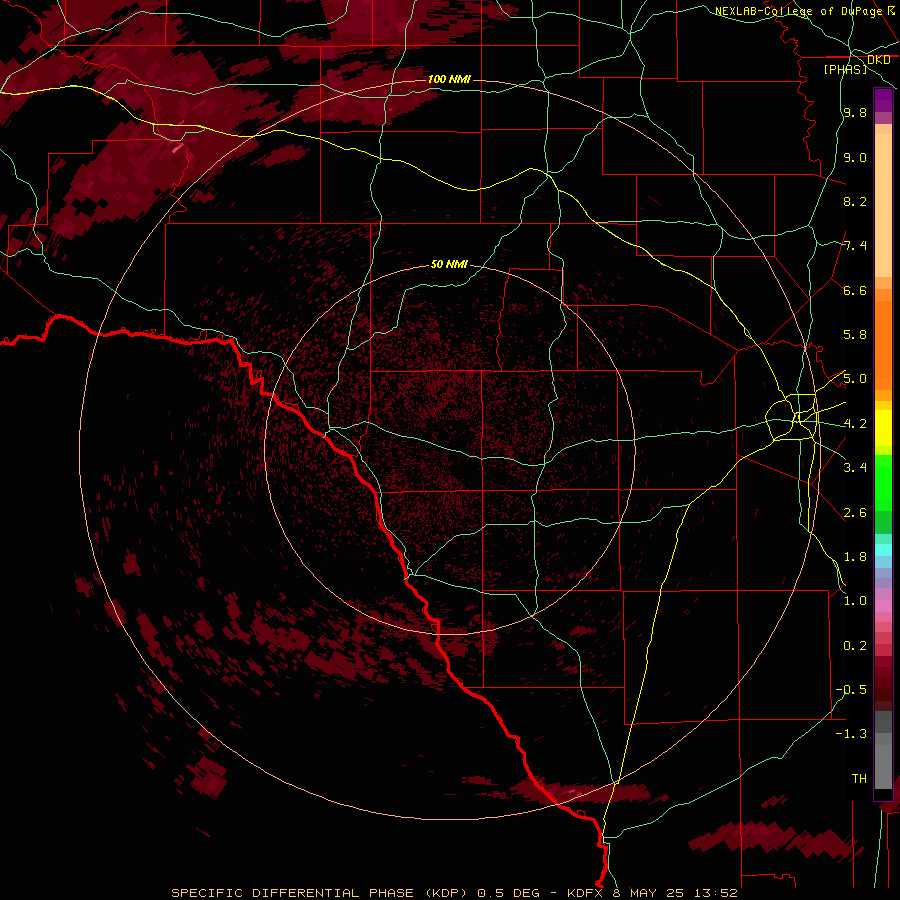Click the 50 NMI range ring label
The width and height of the screenshot is (900, 900).
[x=449, y=264]
